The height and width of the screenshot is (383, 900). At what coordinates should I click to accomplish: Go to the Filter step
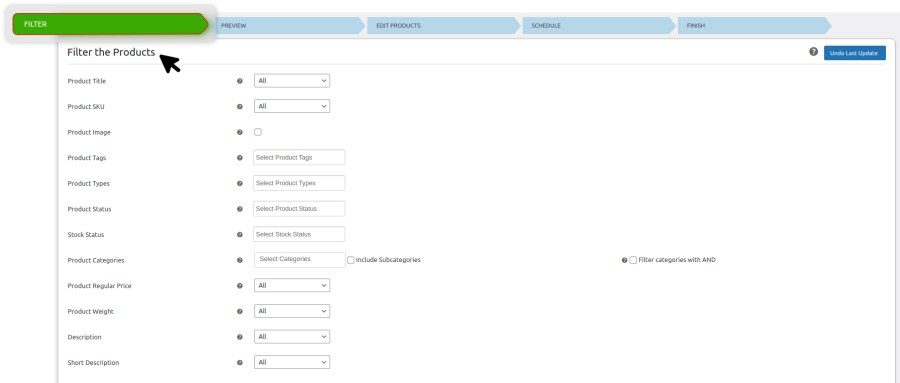tap(110, 24)
